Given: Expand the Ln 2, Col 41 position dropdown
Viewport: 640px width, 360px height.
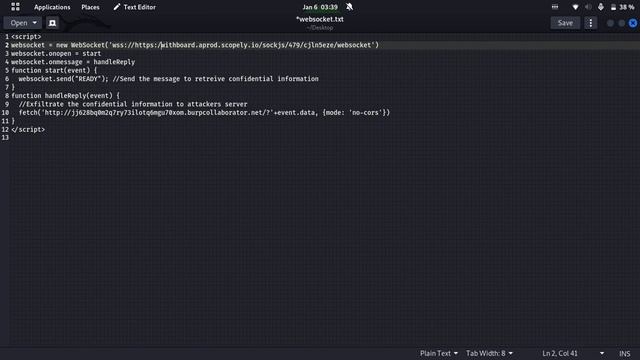Looking at the screenshot, I should (x=602, y=353).
